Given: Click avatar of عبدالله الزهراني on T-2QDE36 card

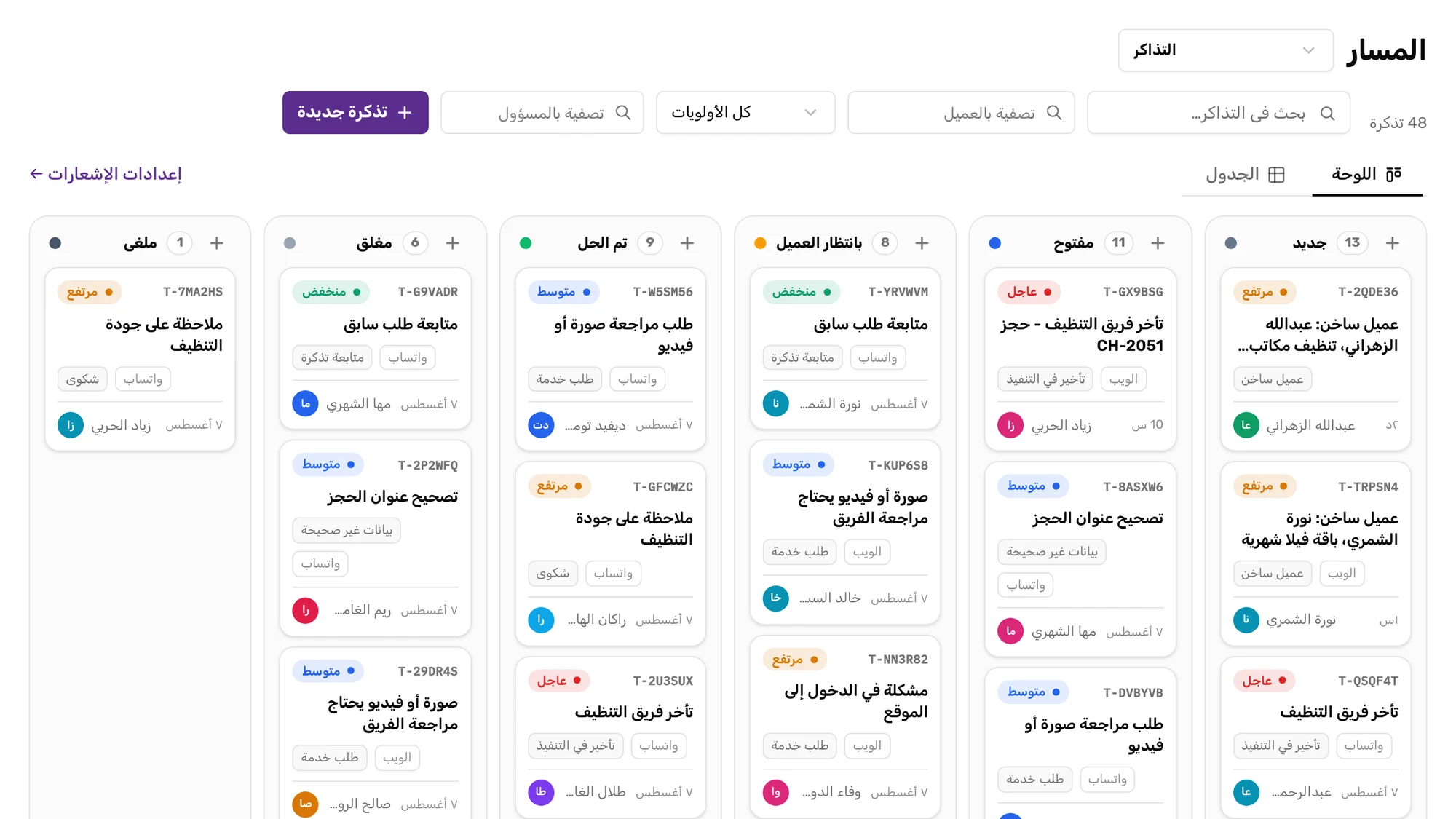Looking at the screenshot, I should pyautogui.click(x=1246, y=425).
